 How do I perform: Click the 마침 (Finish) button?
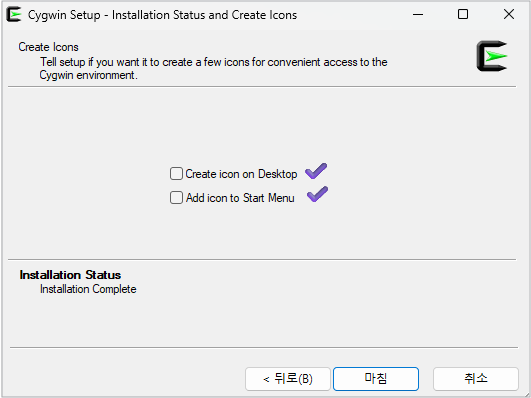pyautogui.click(x=376, y=379)
